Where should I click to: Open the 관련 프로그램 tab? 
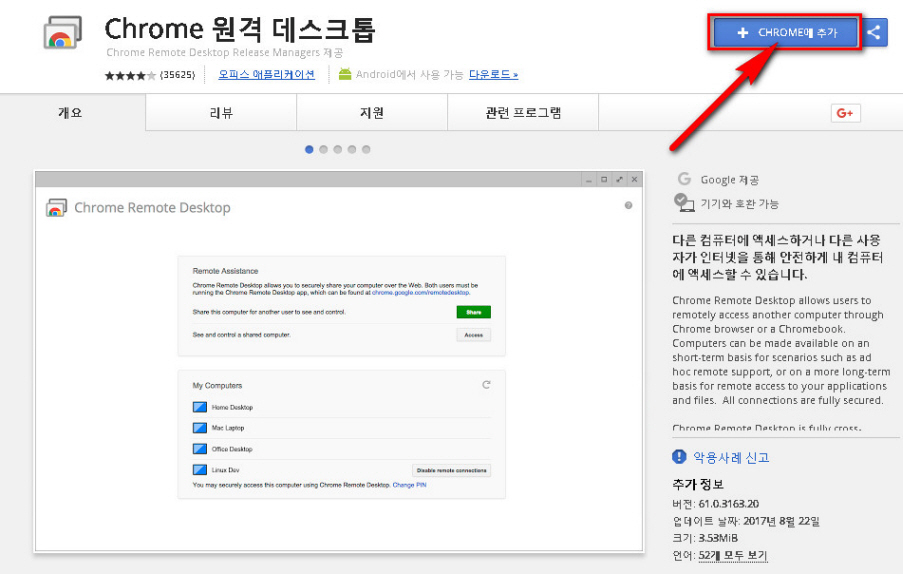(523, 112)
